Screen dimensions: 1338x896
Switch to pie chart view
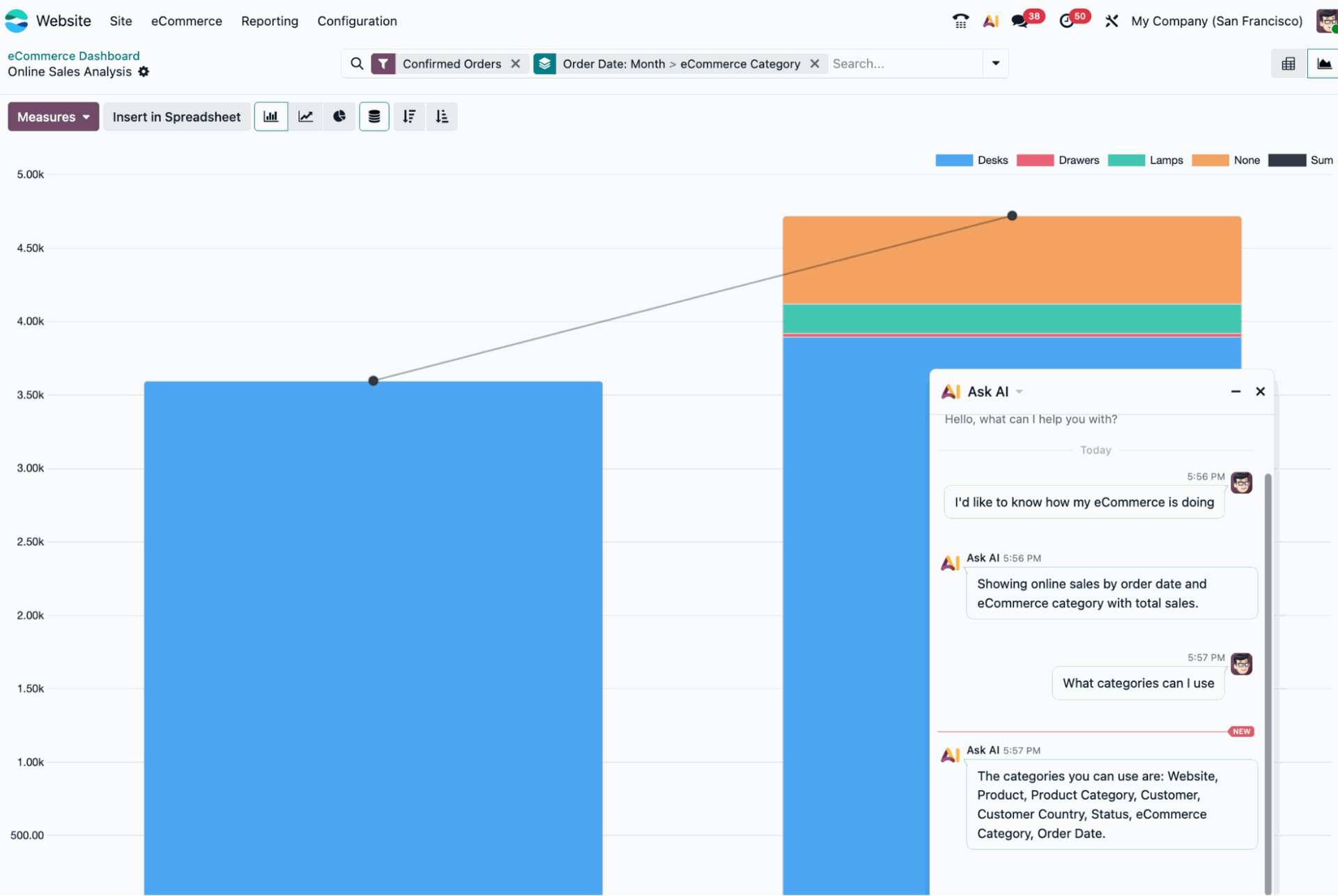pos(339,116)
